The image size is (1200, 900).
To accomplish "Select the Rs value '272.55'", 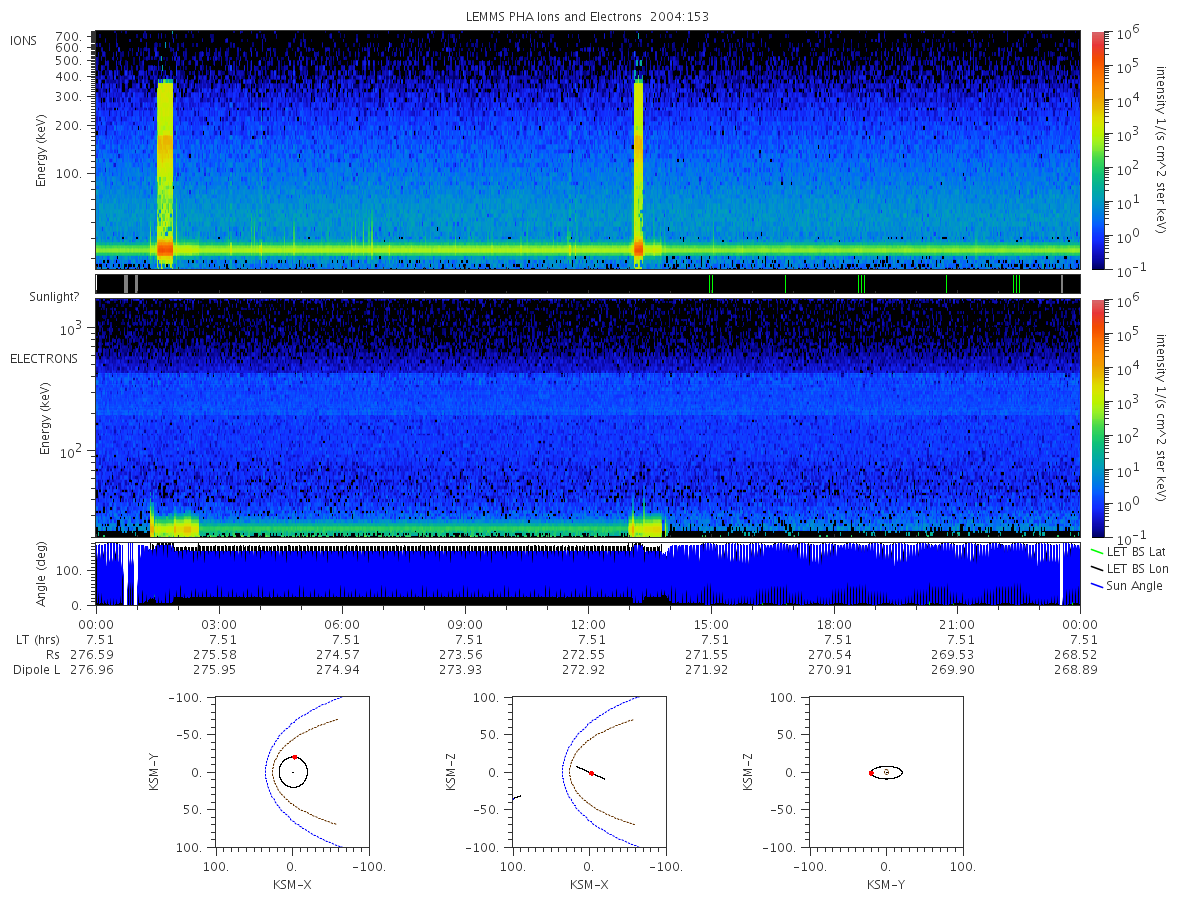I will (583, 655).
